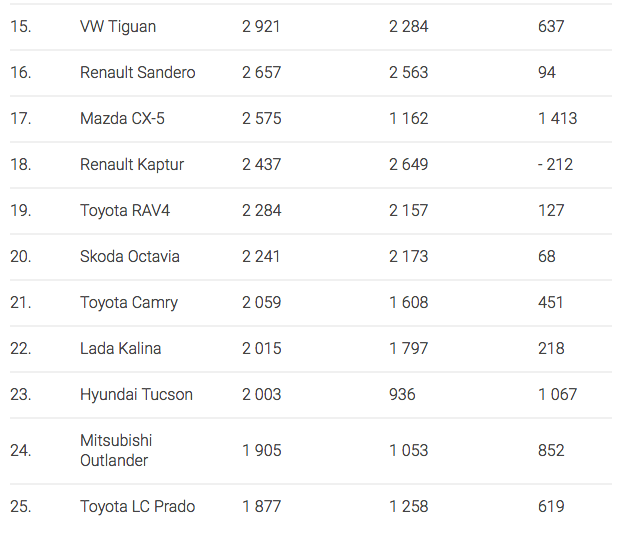Select the Lada Kalina row label
This screenshot has width=624, height=549.
(121, 348)
